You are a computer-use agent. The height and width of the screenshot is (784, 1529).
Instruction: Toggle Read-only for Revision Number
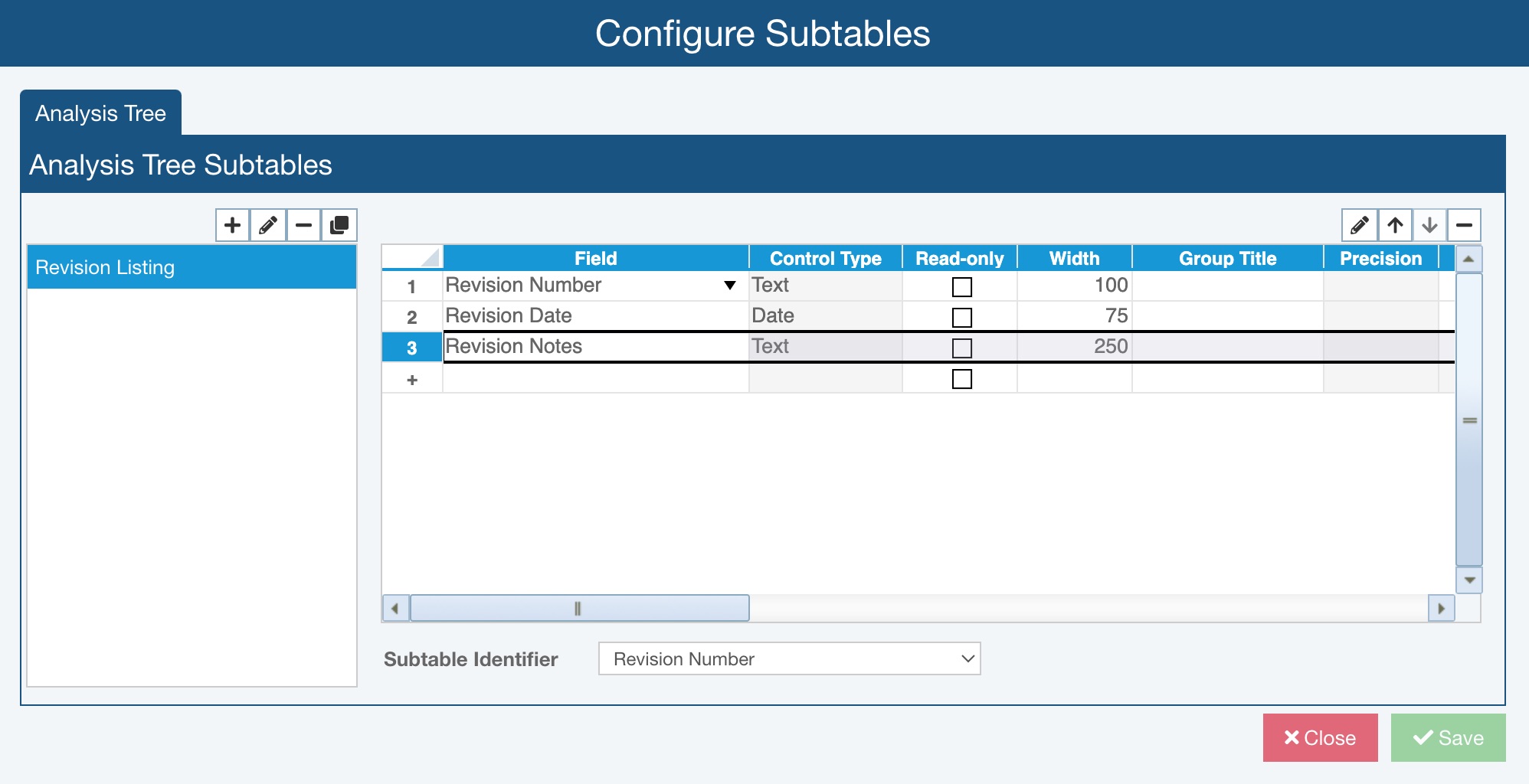961,286
